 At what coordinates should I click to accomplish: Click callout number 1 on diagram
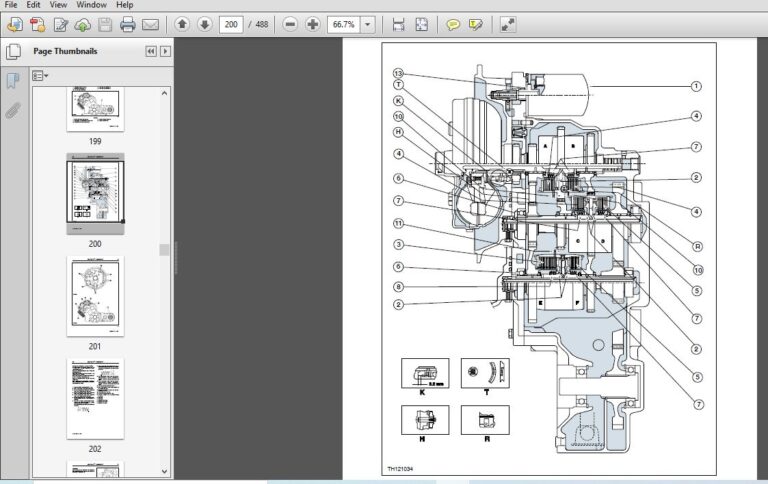(x=696, y=86)
